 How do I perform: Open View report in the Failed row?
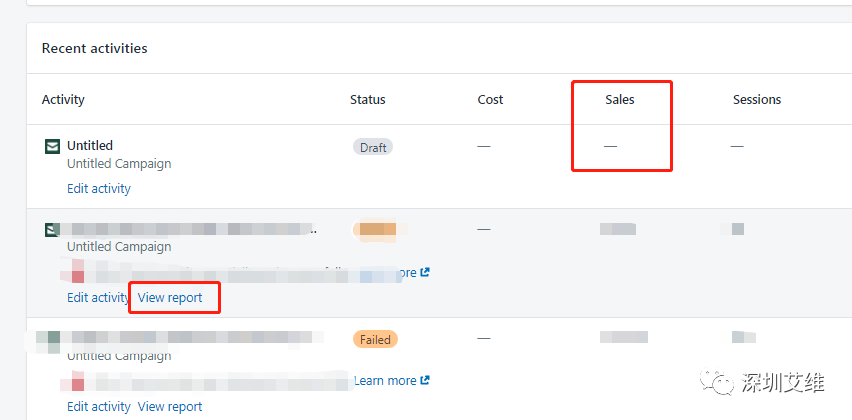coord(170,406)
